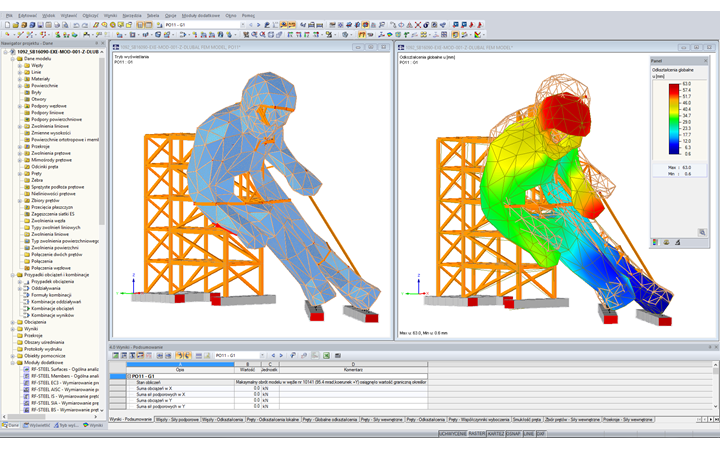
Task: Click results table vertical scrollbar down arrow
Action: click(x=715, y=407)
